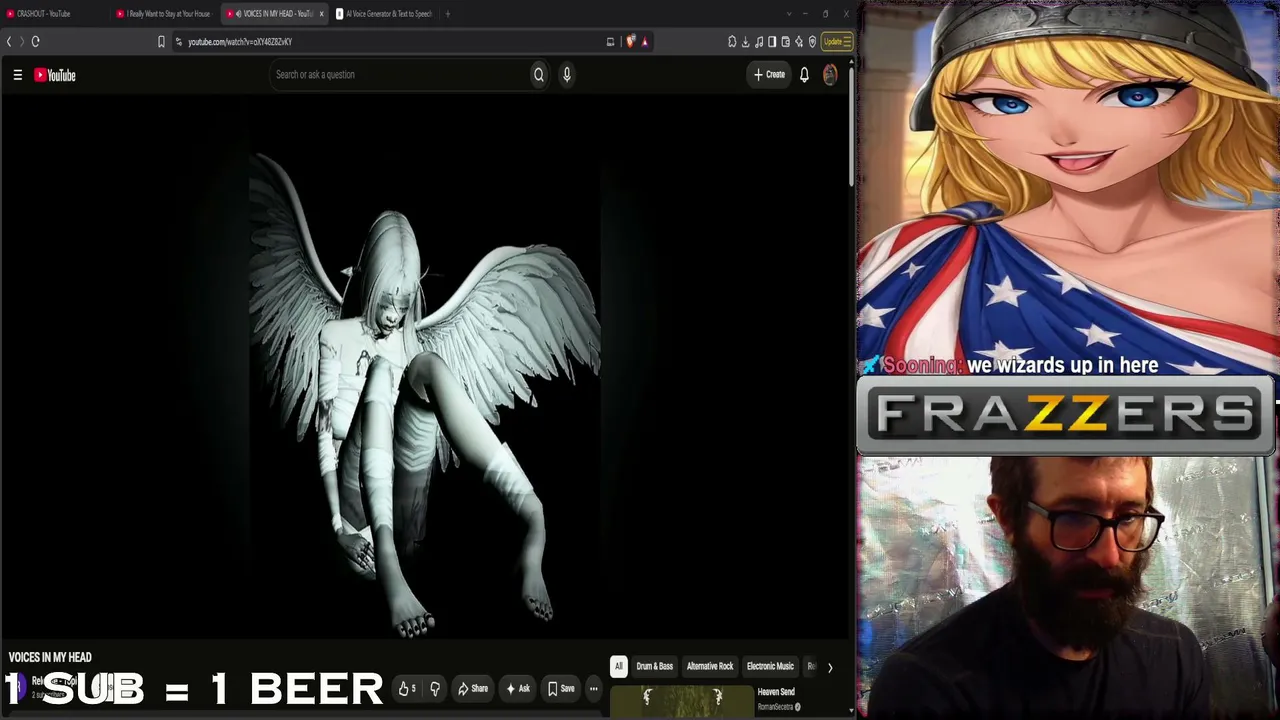This screenshot has width=1280, height=720.
Task: Share the video with Share button
Action: (473, 688)
